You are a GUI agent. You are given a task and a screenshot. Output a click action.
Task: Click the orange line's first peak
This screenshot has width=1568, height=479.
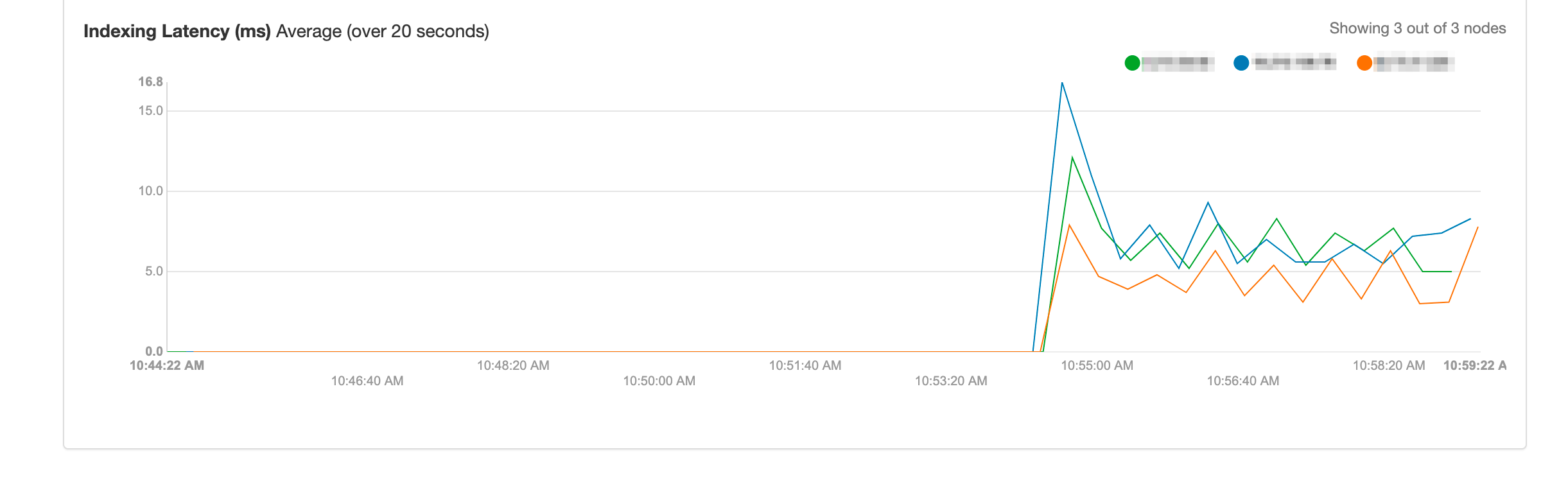point(1069,225)
